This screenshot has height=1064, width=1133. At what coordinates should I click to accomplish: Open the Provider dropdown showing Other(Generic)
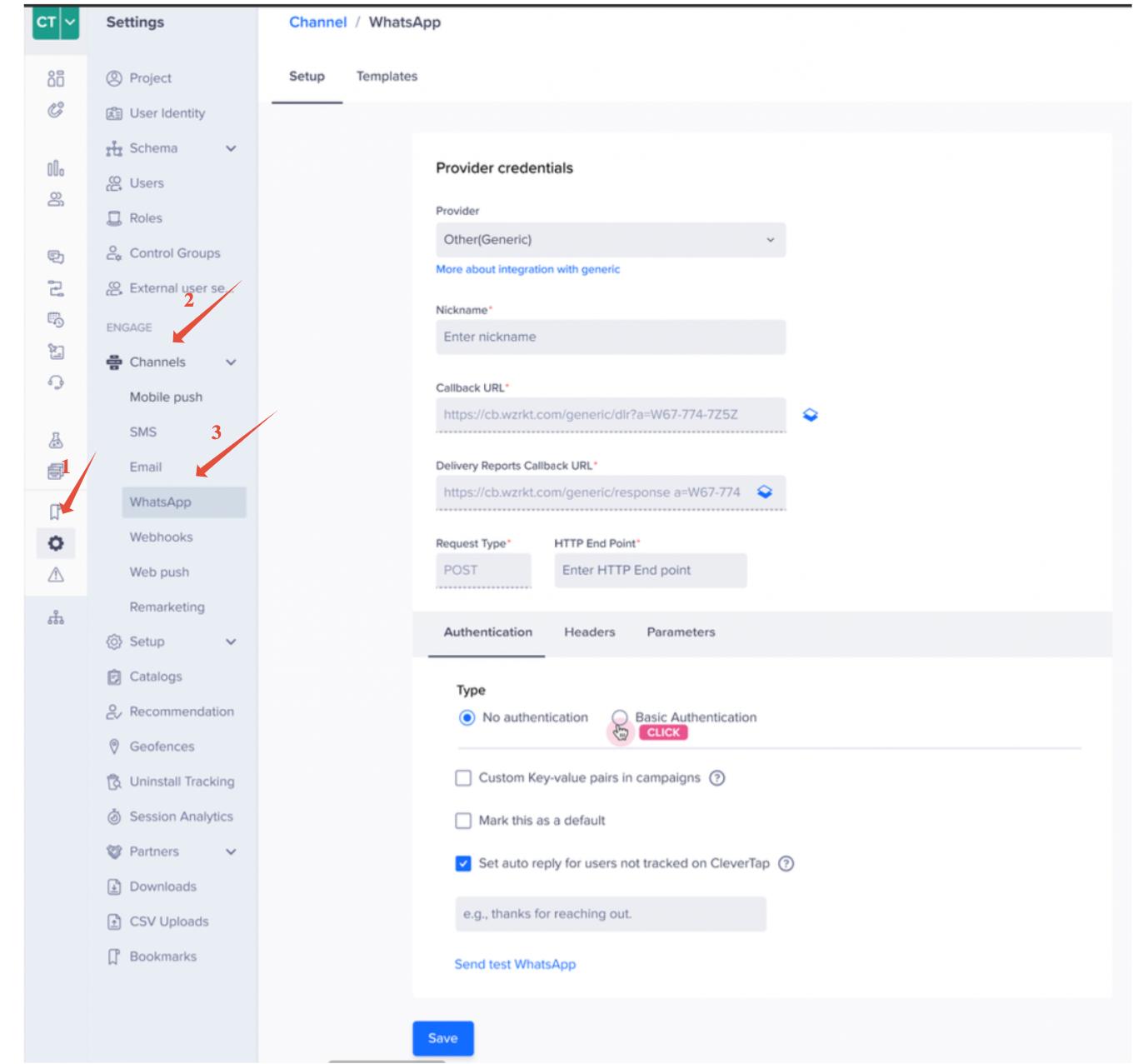(611, 240)
